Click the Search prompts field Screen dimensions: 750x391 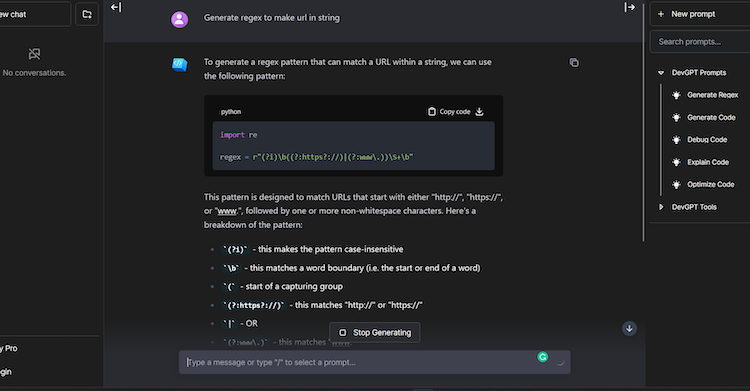(x=700, y=42)
